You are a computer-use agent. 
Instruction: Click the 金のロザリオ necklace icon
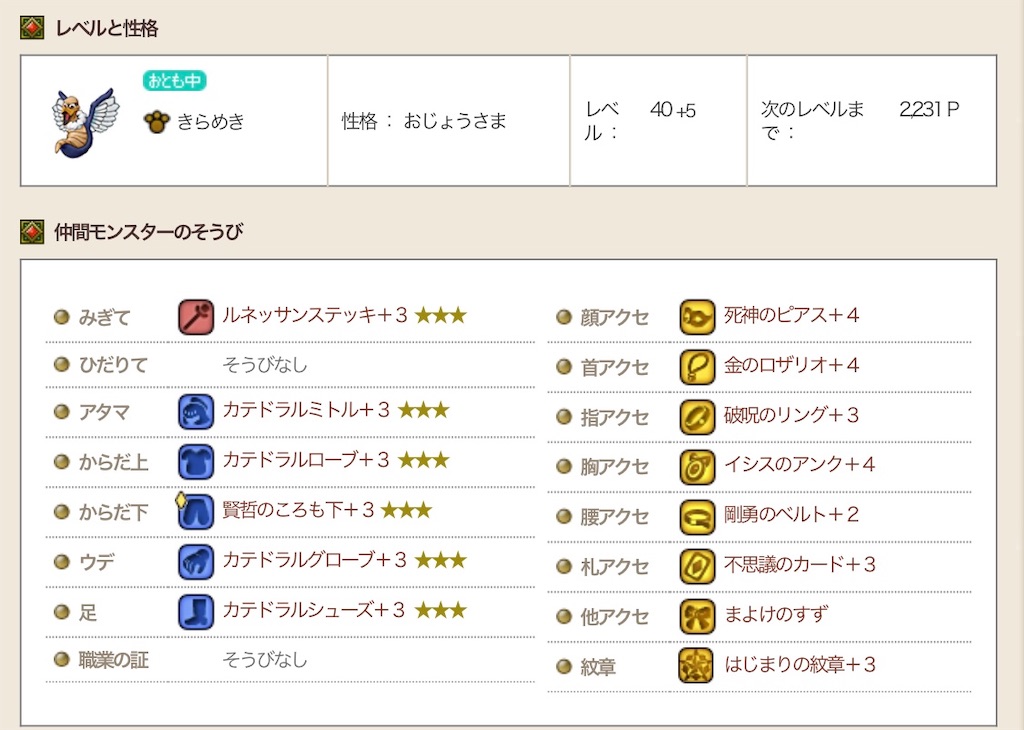pos(697,367)
